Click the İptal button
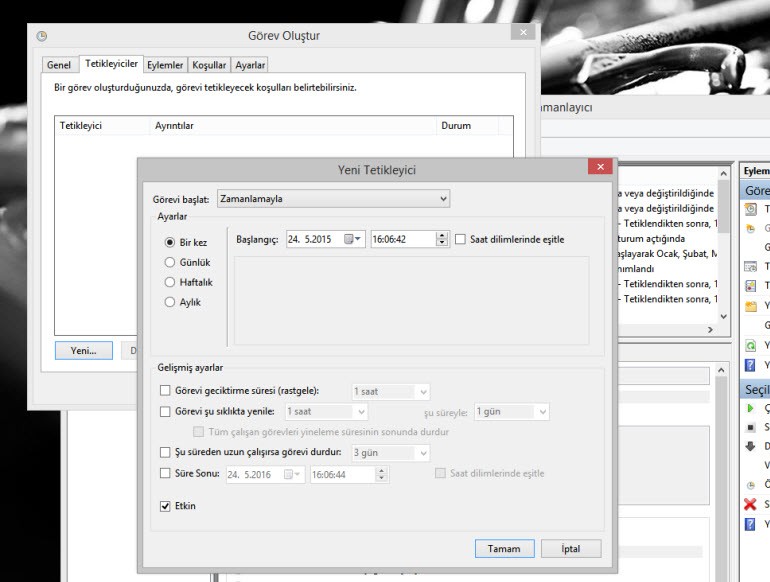 [571, 549]
